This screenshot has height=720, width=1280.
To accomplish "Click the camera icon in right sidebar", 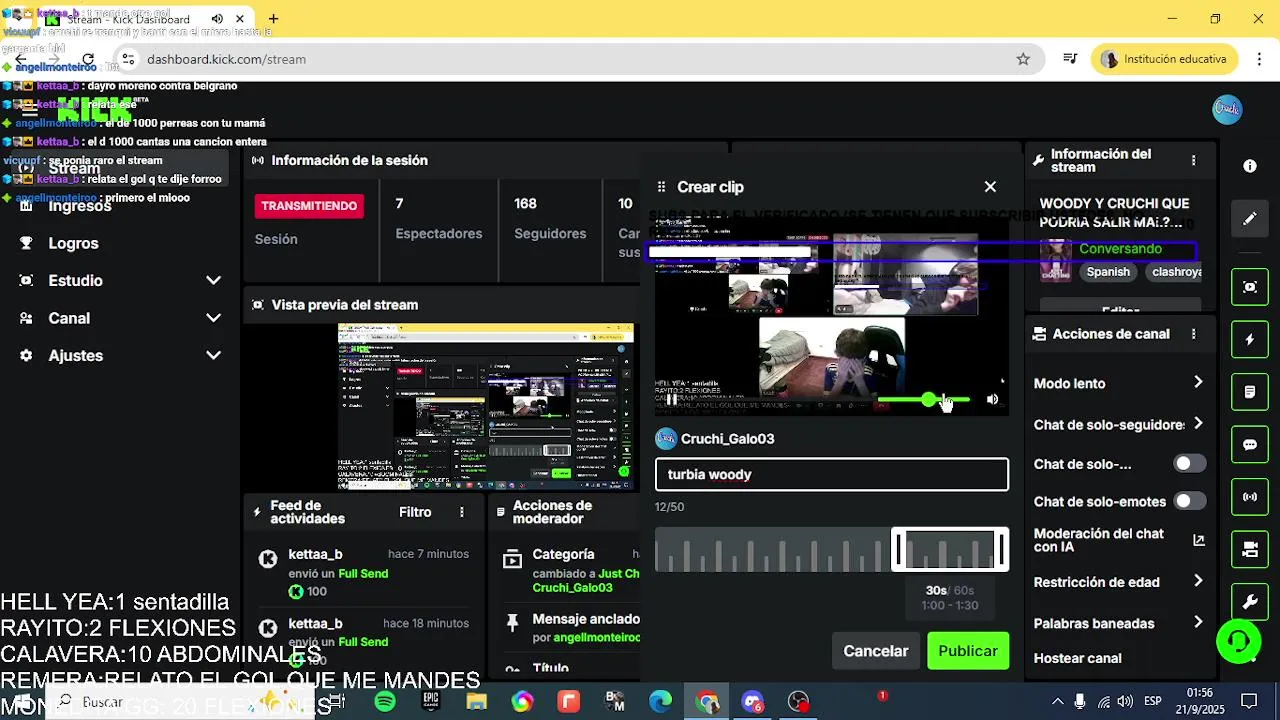I will [1250, 549].
